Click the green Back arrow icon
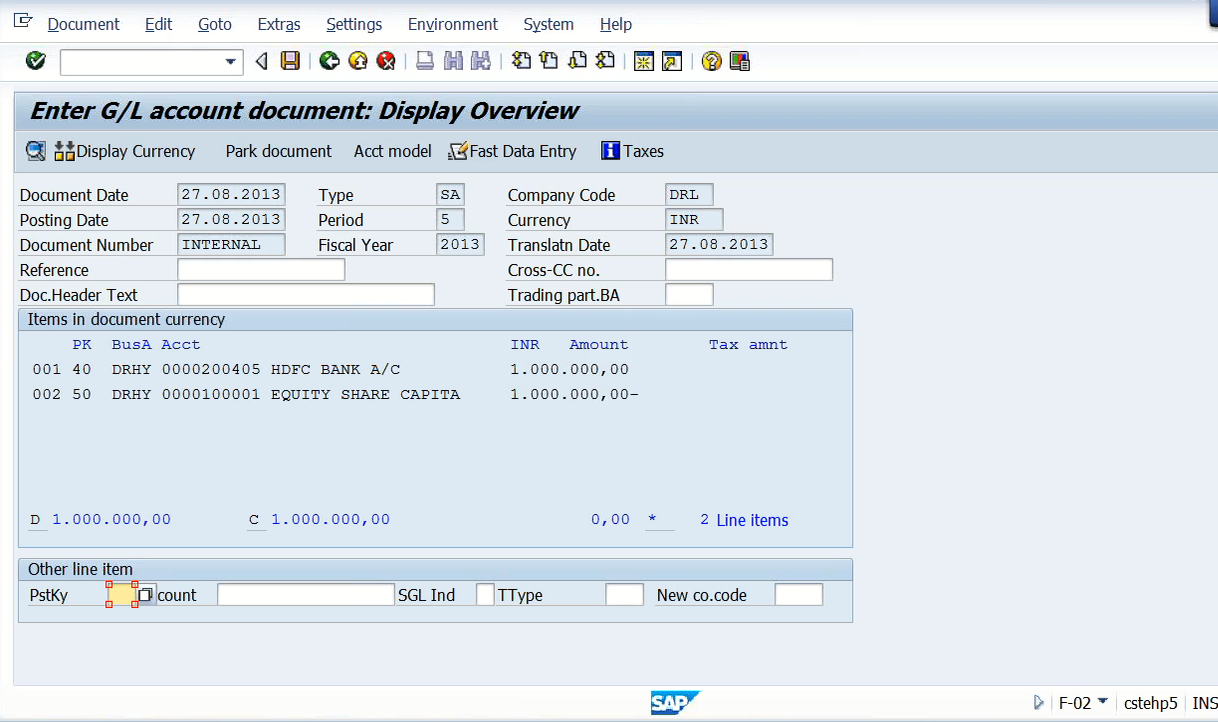The height and width of the screenshot is (722, 1218). [x=329, y=62]
